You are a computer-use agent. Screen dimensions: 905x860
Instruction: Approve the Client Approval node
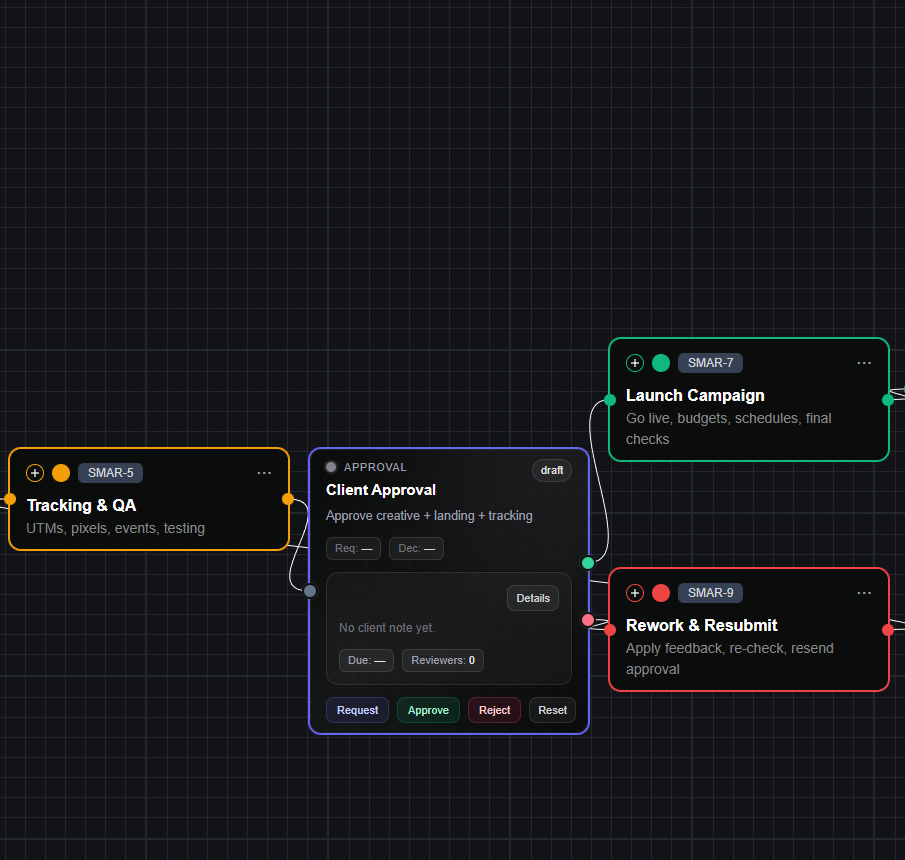[428, 710]
